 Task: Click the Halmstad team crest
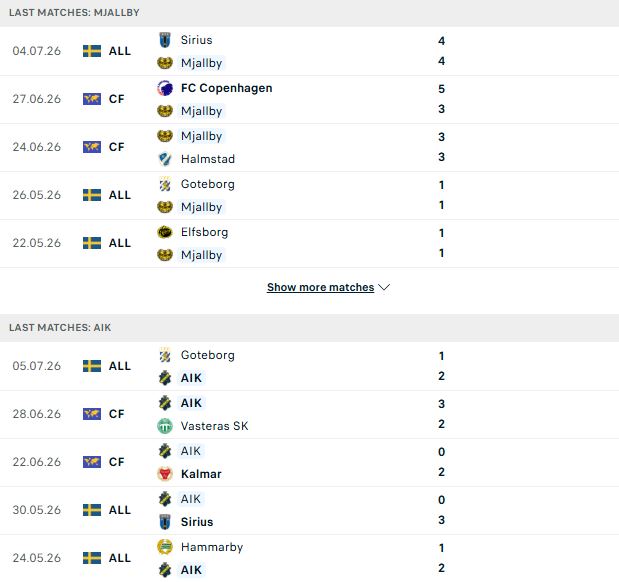click(165, 159)
